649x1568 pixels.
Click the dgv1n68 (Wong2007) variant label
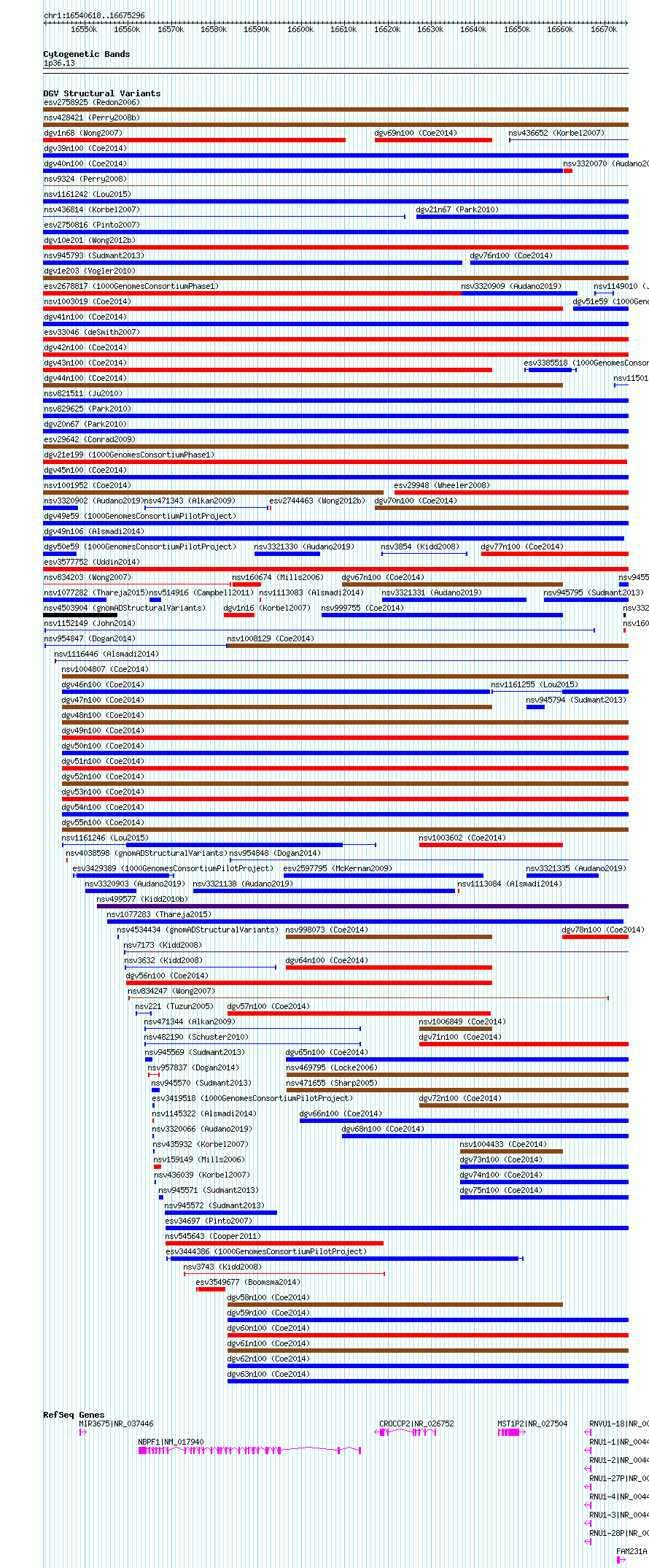click(x=83, y=133)
